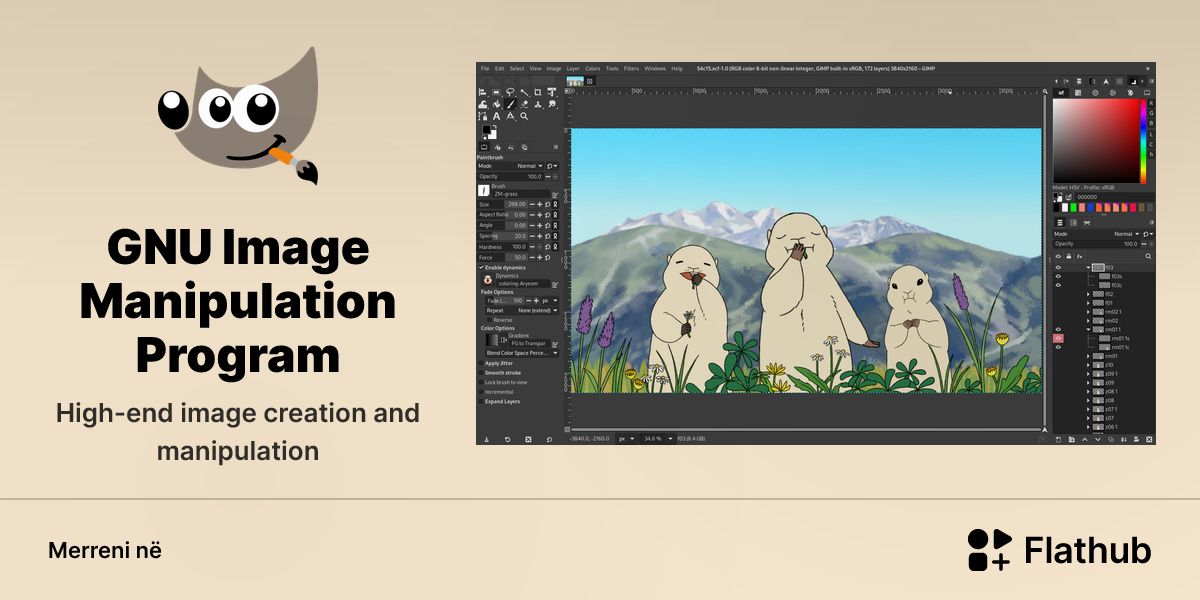Enable the Reverse fade checkbox
1200x600 pixels.
tap(489, 320)
